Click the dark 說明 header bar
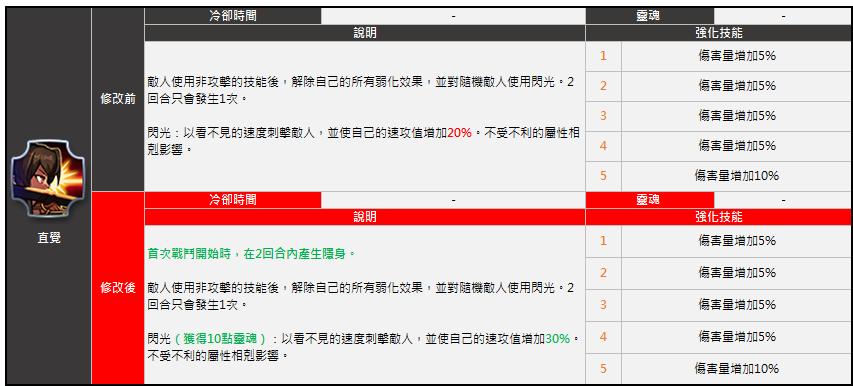This screenshot has width=853, height=386. tap(365, 33)
